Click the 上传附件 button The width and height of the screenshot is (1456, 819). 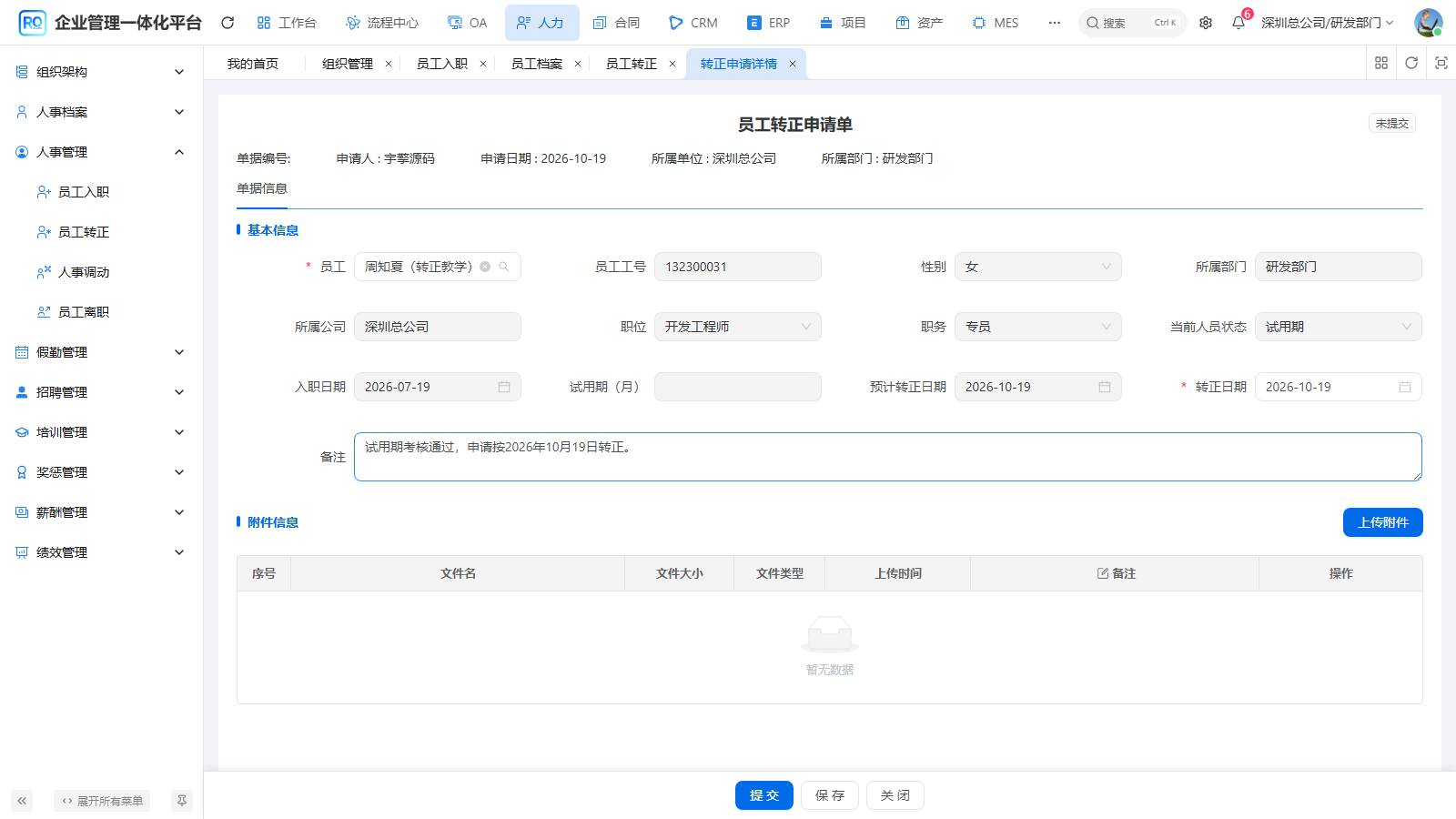coord(1383,522)
